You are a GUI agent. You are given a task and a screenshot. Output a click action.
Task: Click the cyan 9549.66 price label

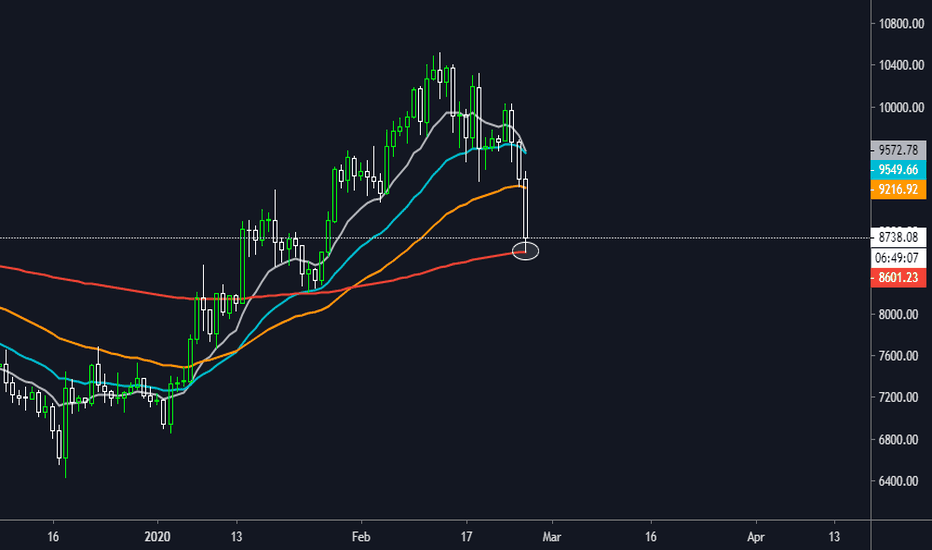[x=898, y=169]
